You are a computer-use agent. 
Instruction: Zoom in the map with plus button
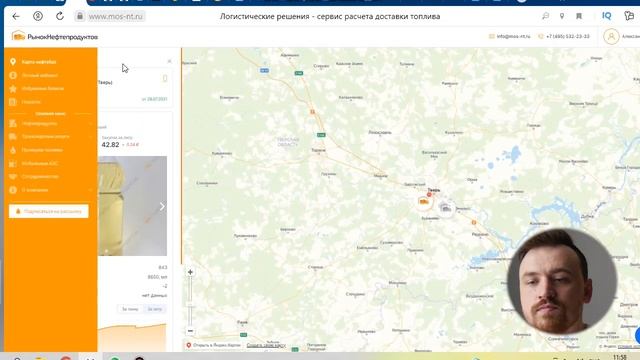coord(190,272)
